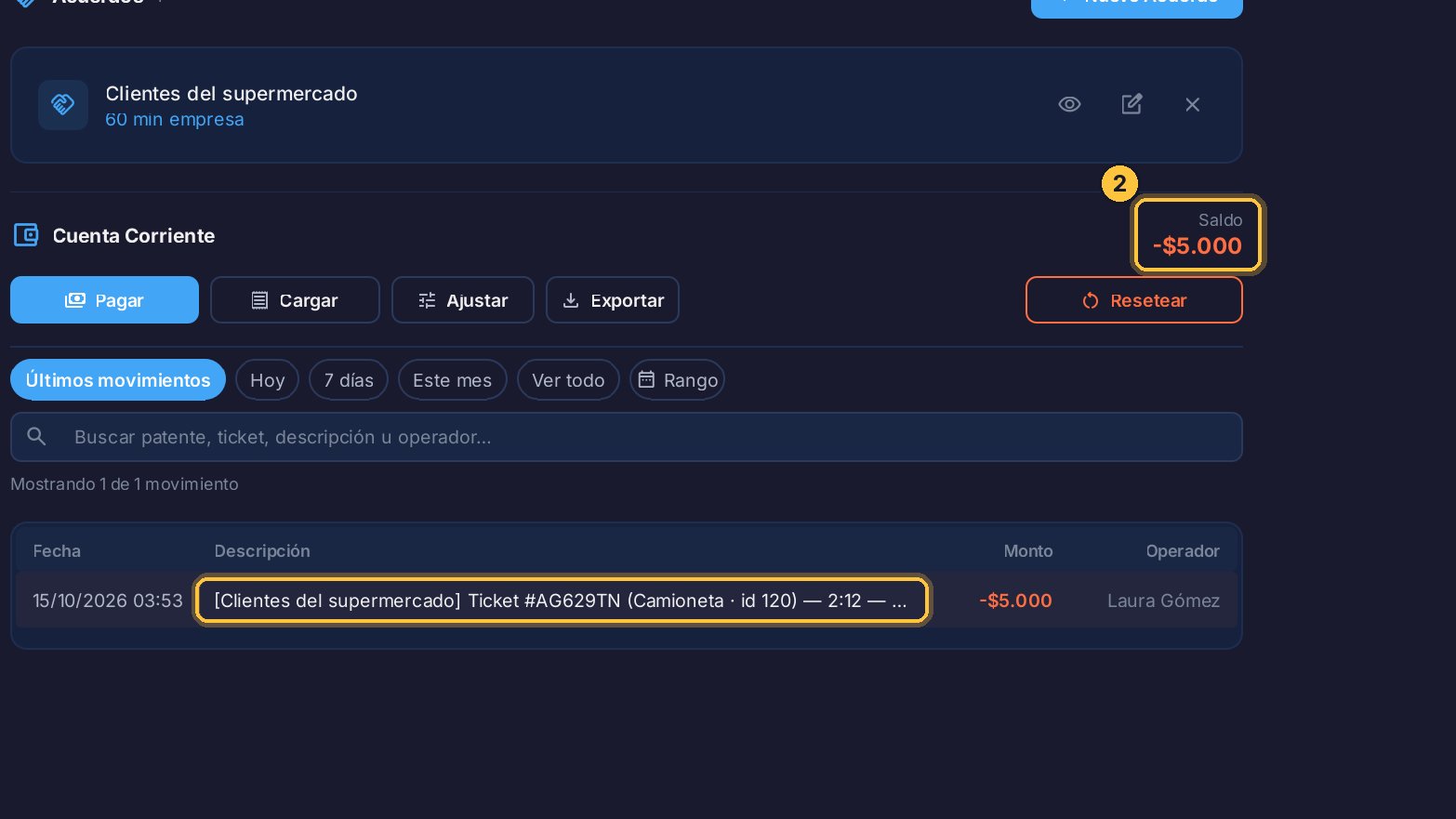Open the Ticket #AG629TN movement description
Viewport: 1456px width, 819px height.
coord(562,601)
